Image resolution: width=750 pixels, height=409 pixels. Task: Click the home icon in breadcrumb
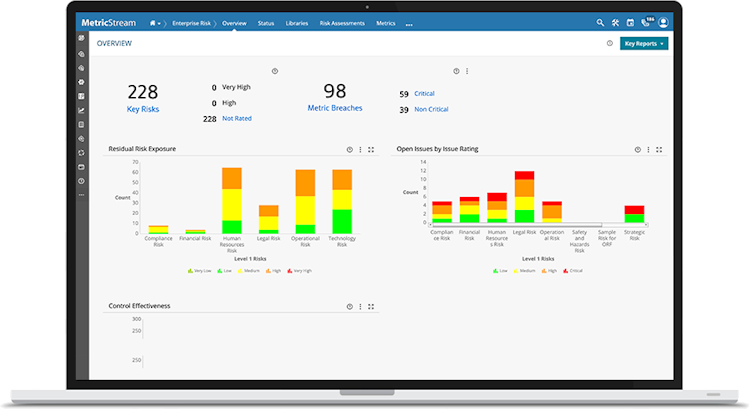click(153, 23)
